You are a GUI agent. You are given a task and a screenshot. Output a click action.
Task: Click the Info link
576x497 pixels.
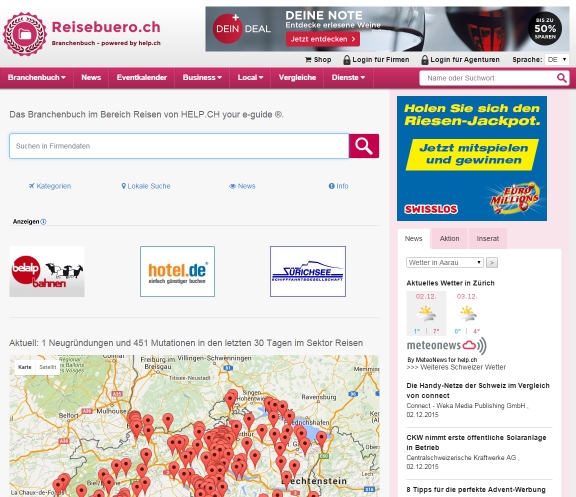pos(338,186)
